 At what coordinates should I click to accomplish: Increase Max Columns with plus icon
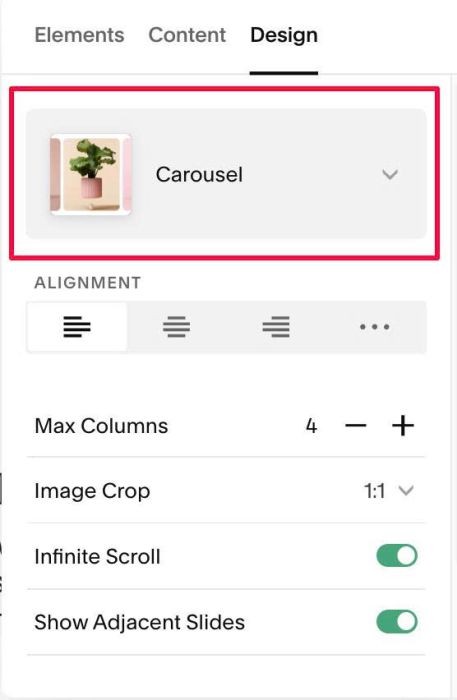(x=403, y=425)
